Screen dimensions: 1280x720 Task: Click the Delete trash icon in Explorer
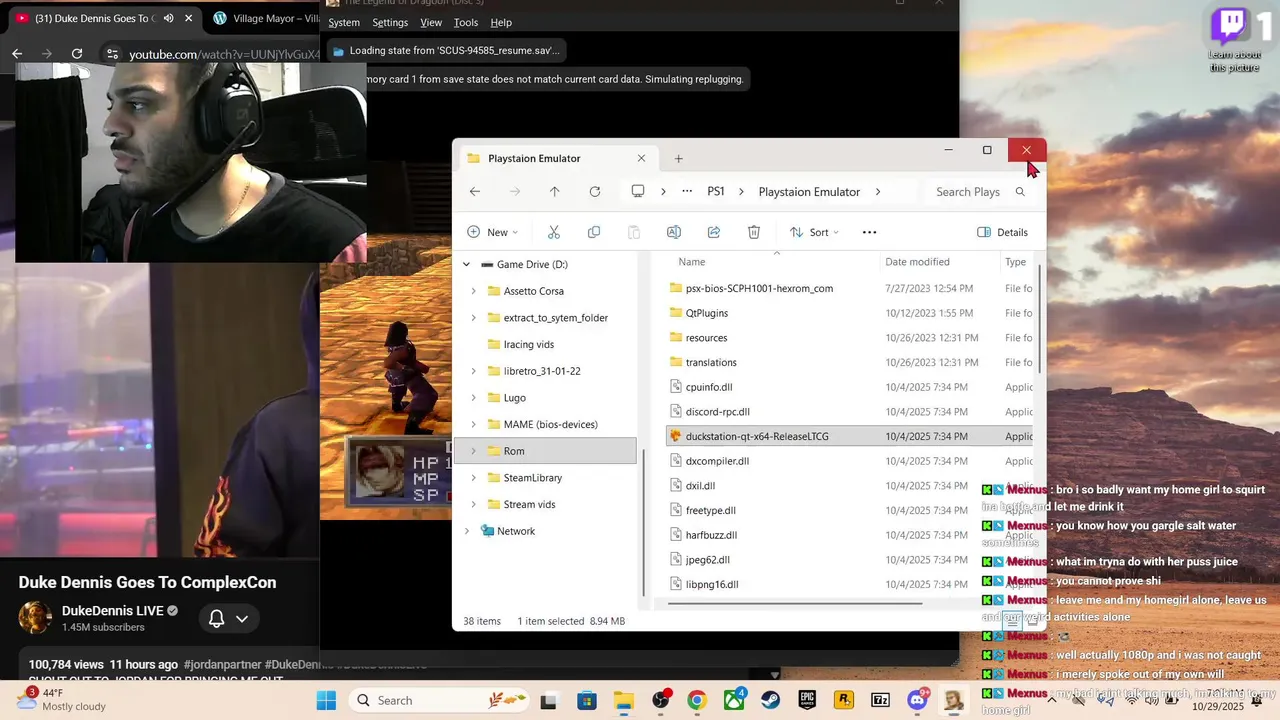[754, 232]
